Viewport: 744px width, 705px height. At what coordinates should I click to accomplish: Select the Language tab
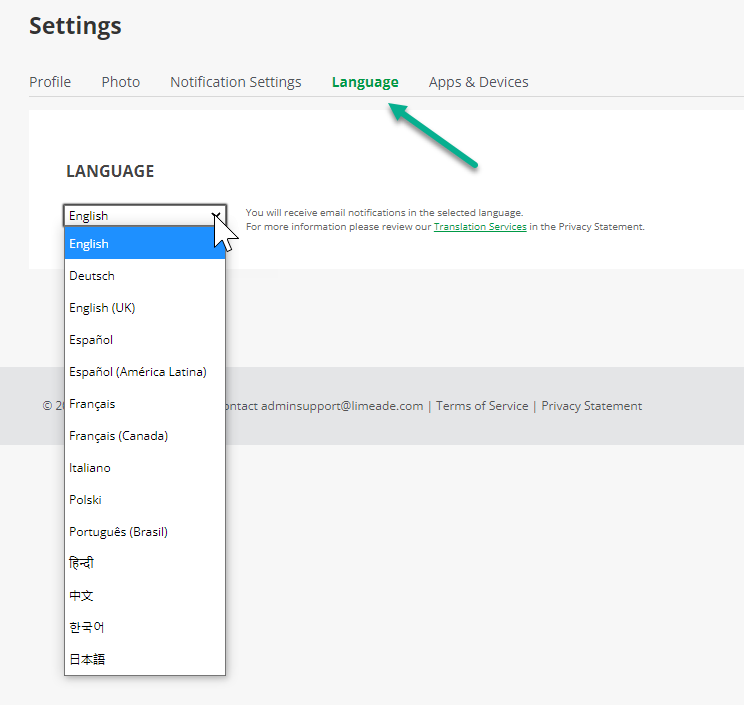365,82
